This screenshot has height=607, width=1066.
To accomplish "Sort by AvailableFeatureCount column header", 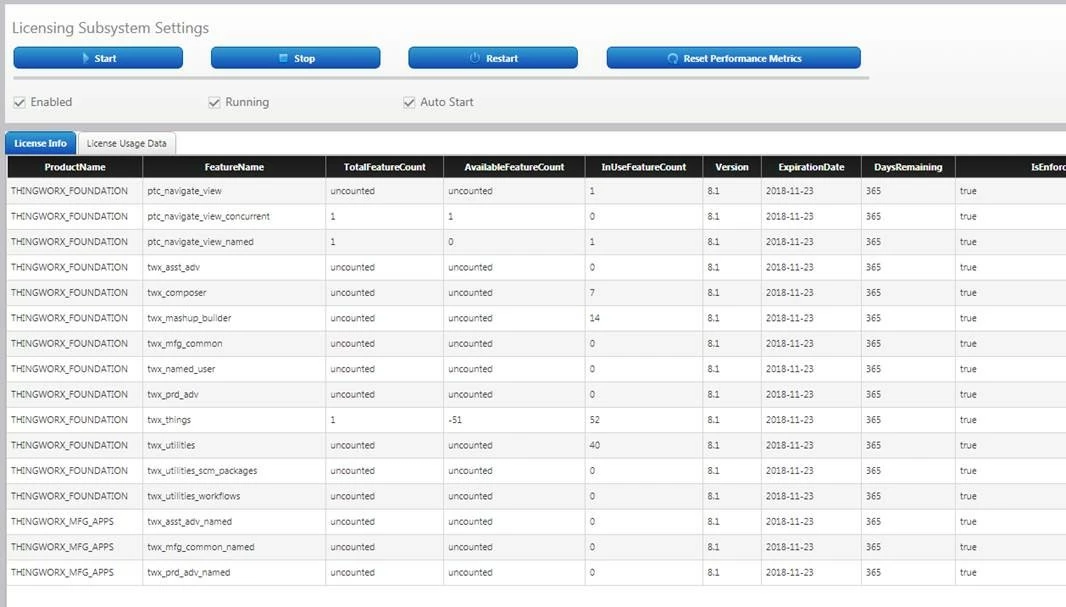I will pos(514,167).
